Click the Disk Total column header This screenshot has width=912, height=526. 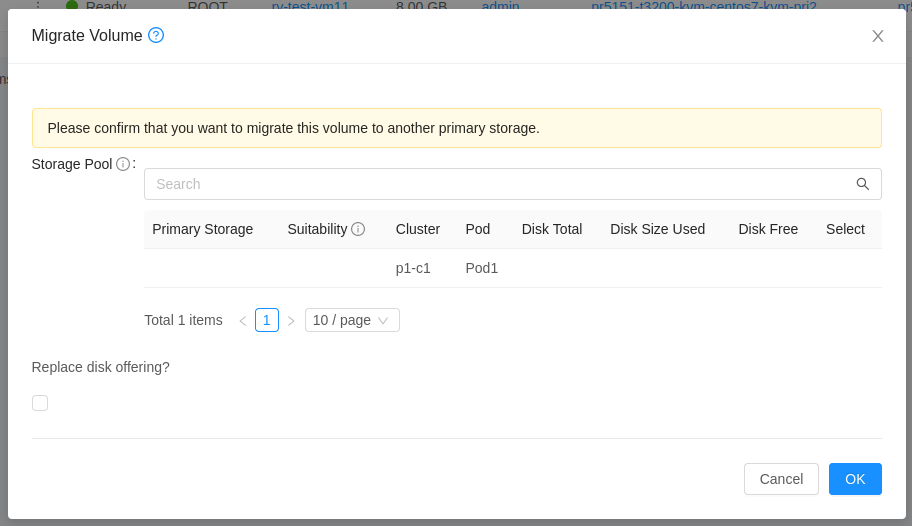[552, 229]
